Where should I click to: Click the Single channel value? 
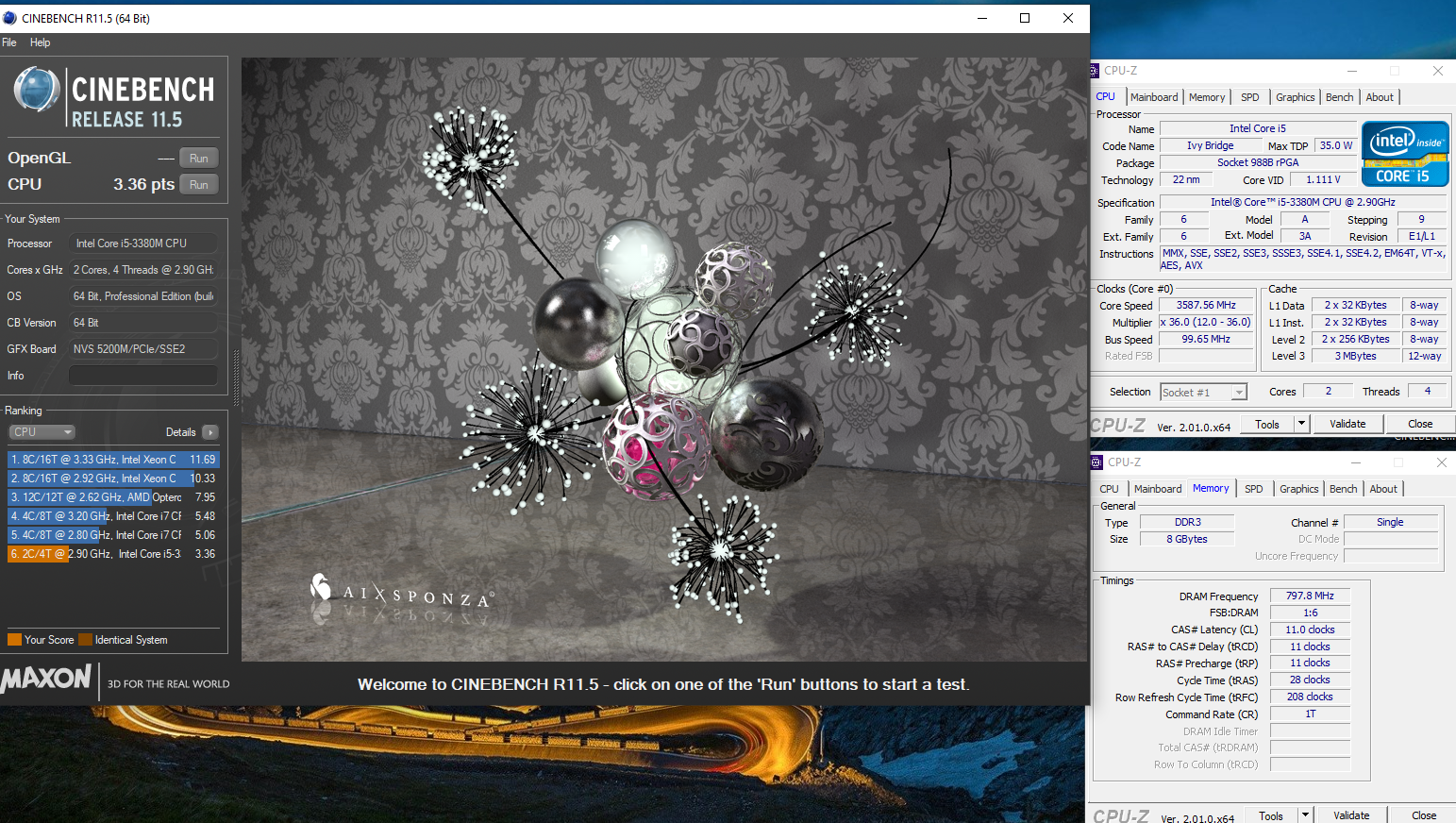point(1390,522)
